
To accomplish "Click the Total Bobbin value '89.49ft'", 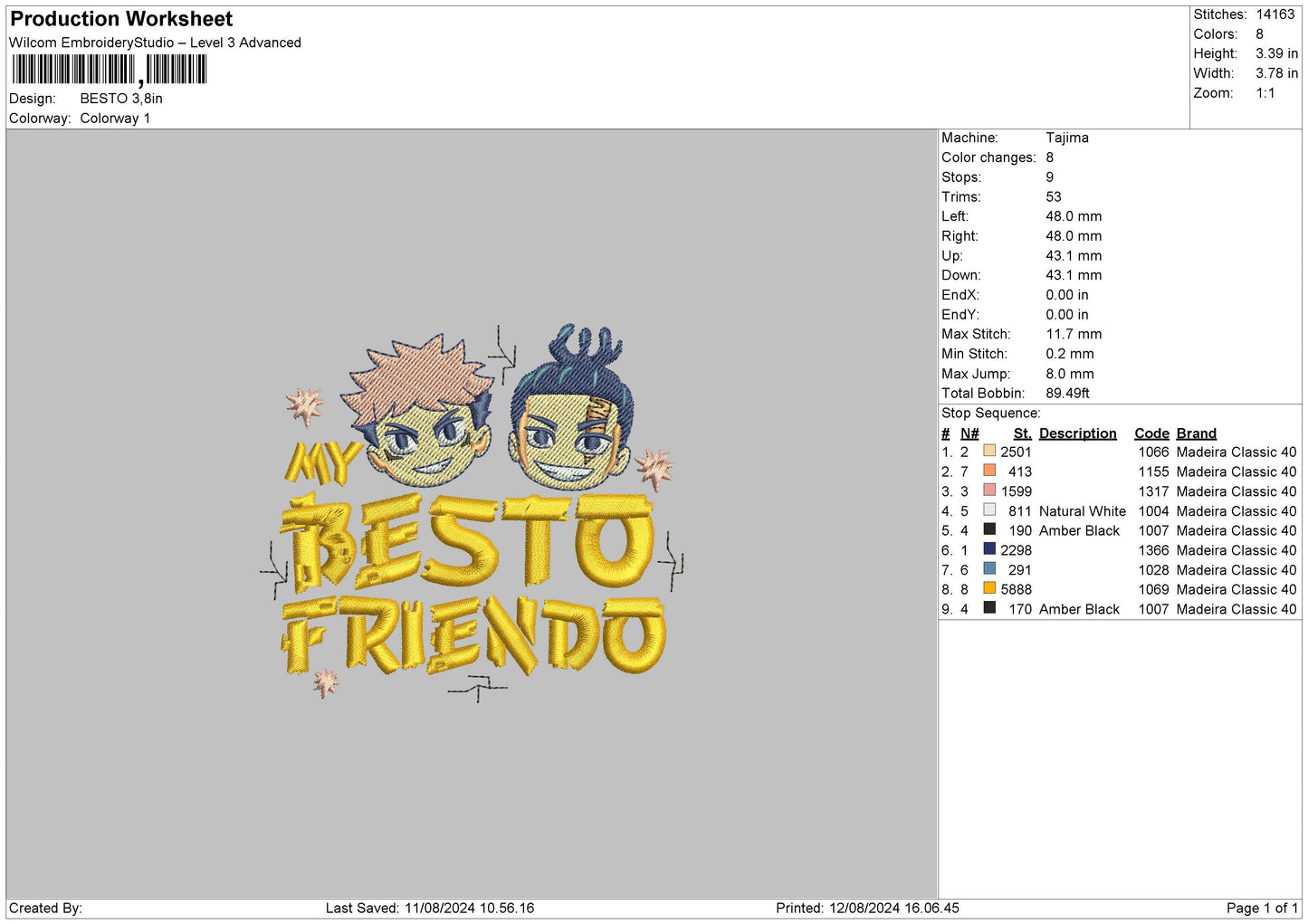I will click(1067, 394).
